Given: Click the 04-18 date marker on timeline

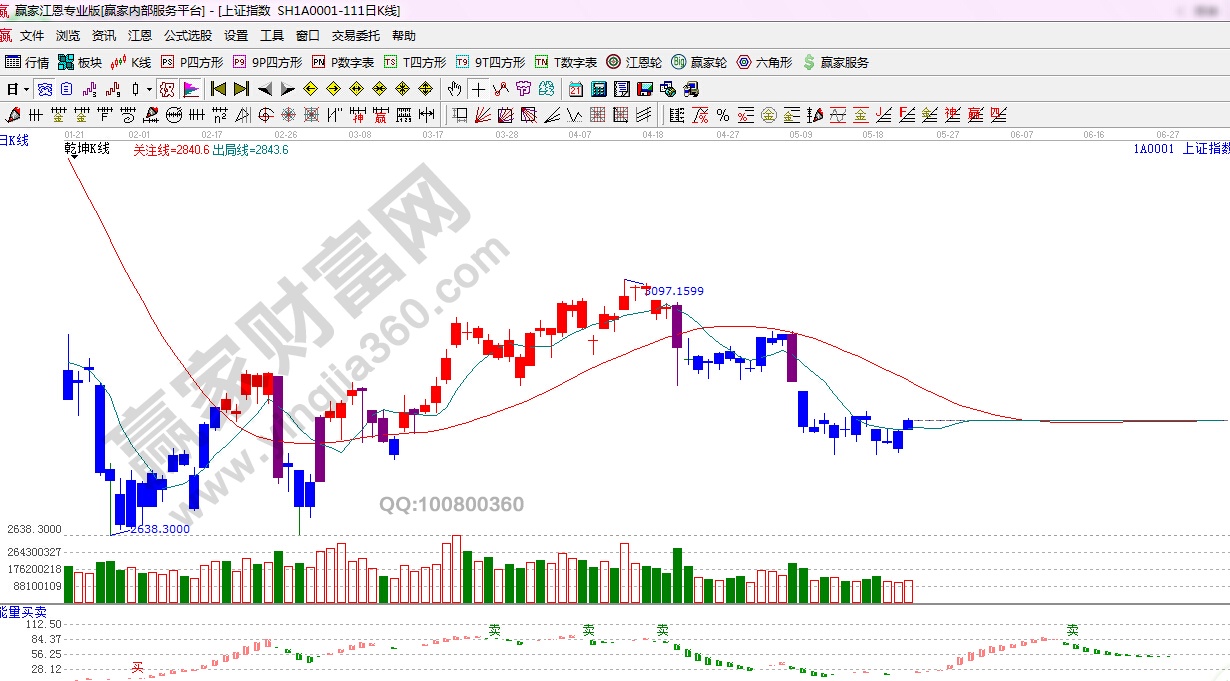Looking at the screenshot, I should (654, 133).
